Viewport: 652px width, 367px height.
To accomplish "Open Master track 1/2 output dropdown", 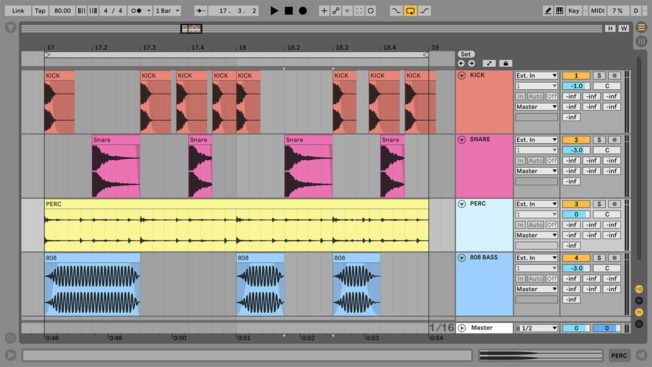I will tap(536, 328).
